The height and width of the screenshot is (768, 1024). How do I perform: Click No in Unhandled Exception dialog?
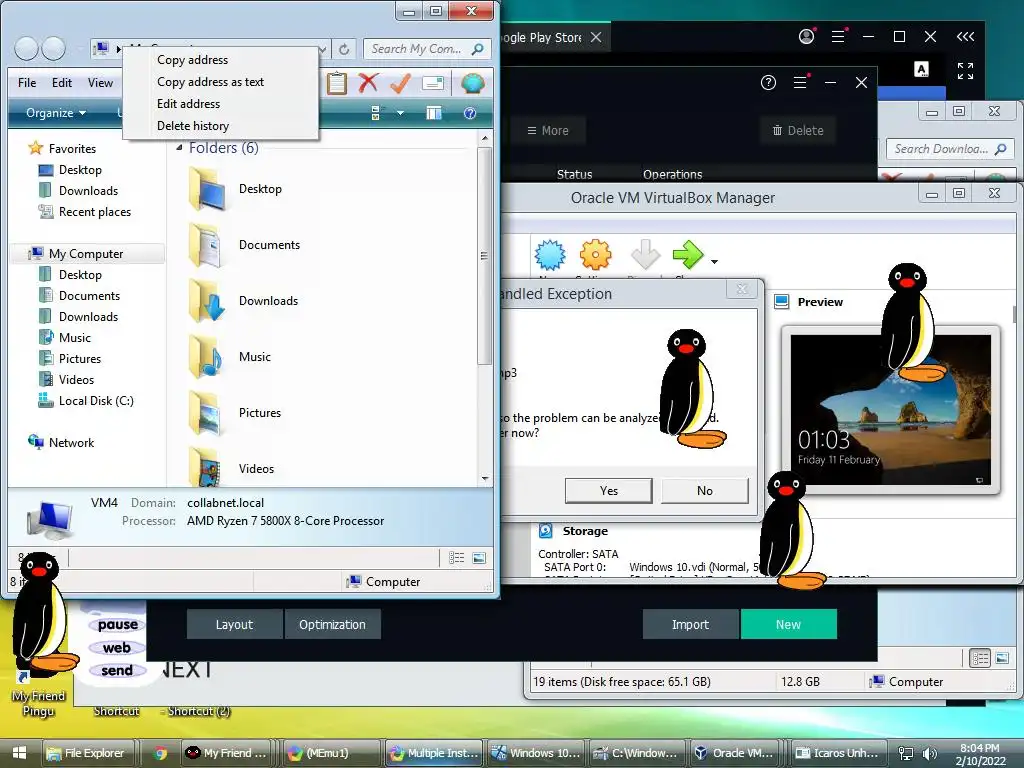tap(705, 490)
